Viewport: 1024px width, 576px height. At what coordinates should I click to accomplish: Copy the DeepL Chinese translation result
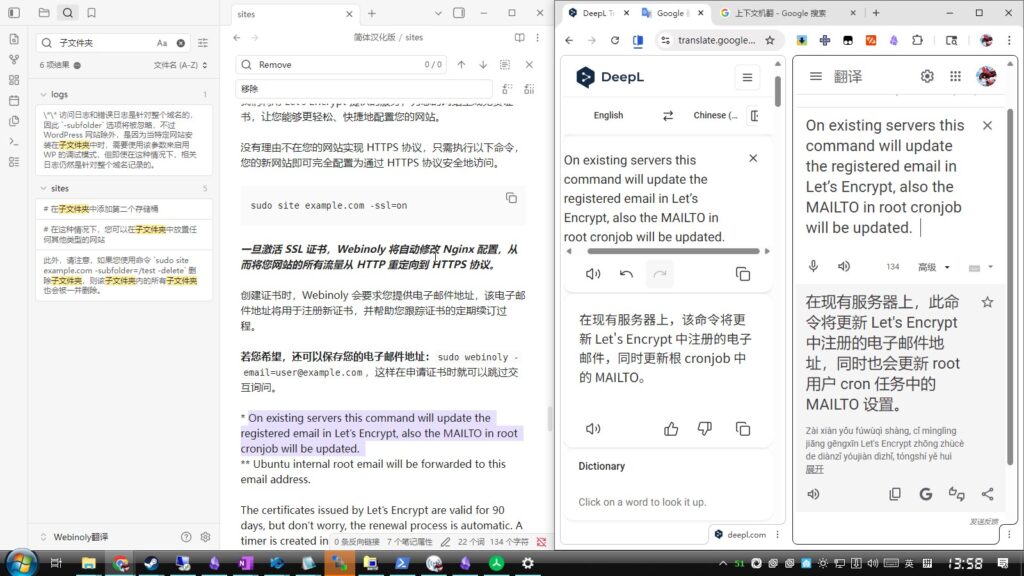click(x=742, y=428)
